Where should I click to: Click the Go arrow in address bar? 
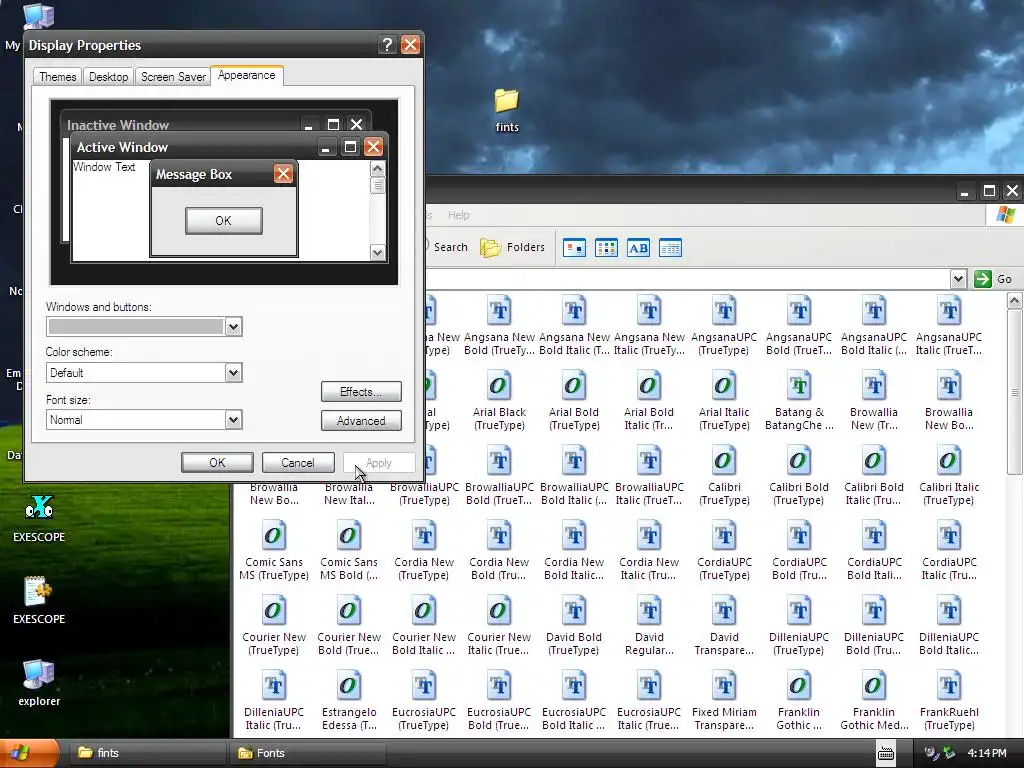point(982,279)
